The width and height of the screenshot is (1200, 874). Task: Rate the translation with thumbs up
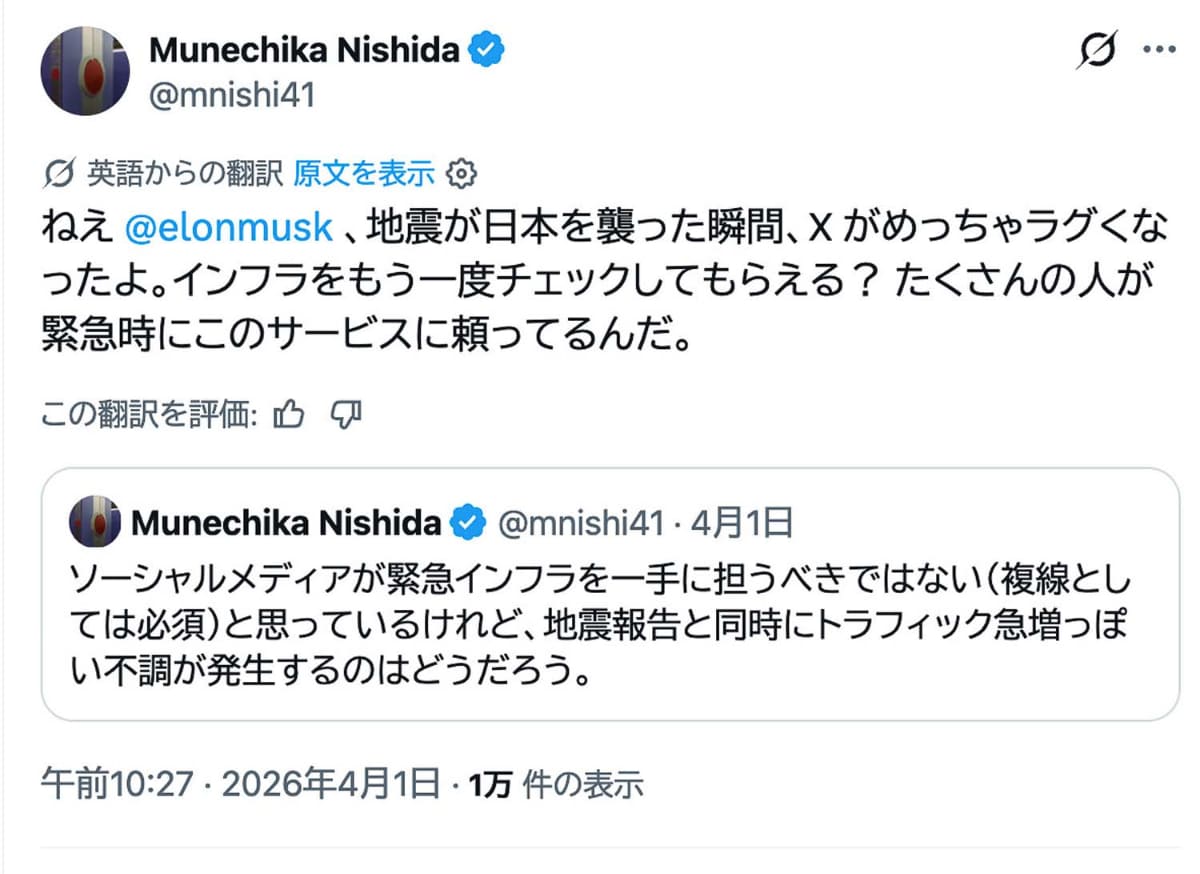click(289, 414)
